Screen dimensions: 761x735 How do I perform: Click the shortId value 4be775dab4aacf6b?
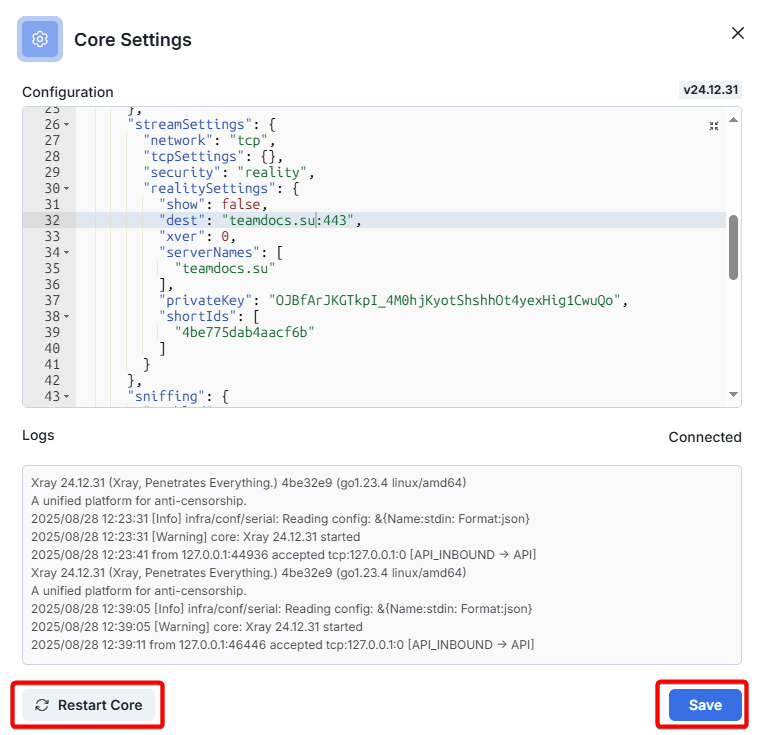tap(244, 333)
